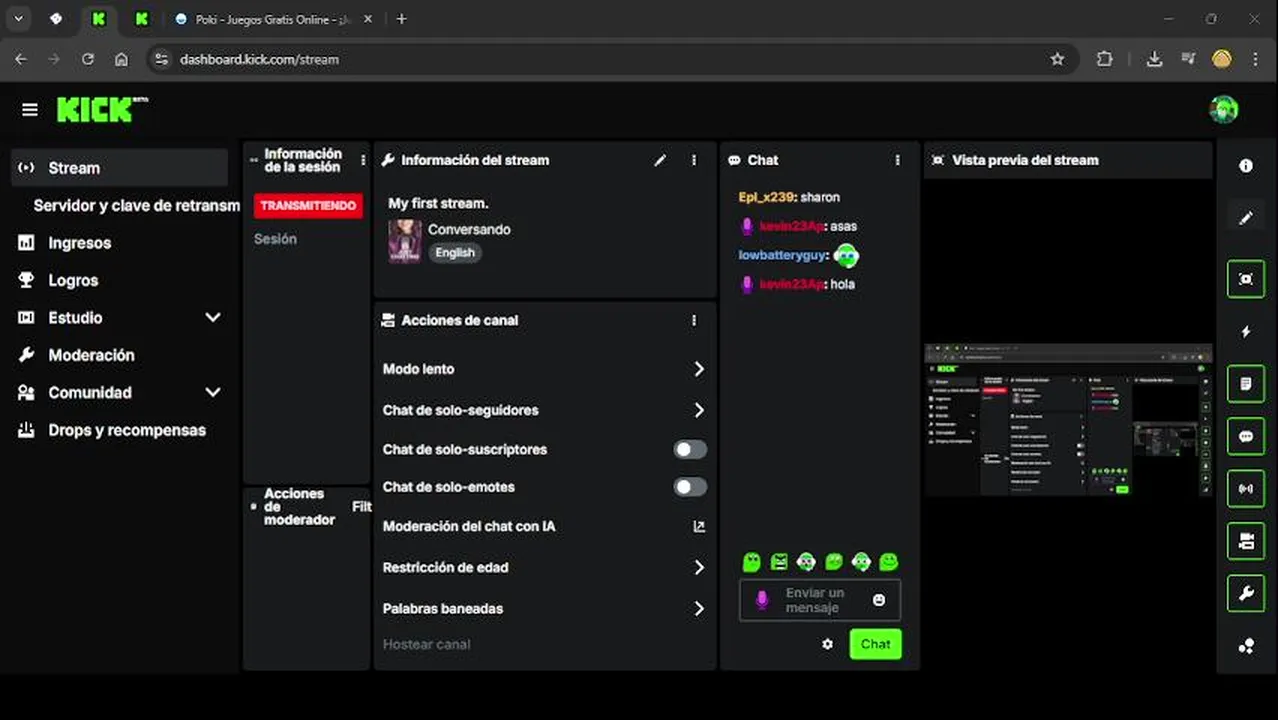1278x720 pixels.
Task: Open the three-dot menu of Acciones de canal
Action: point(694,320)
